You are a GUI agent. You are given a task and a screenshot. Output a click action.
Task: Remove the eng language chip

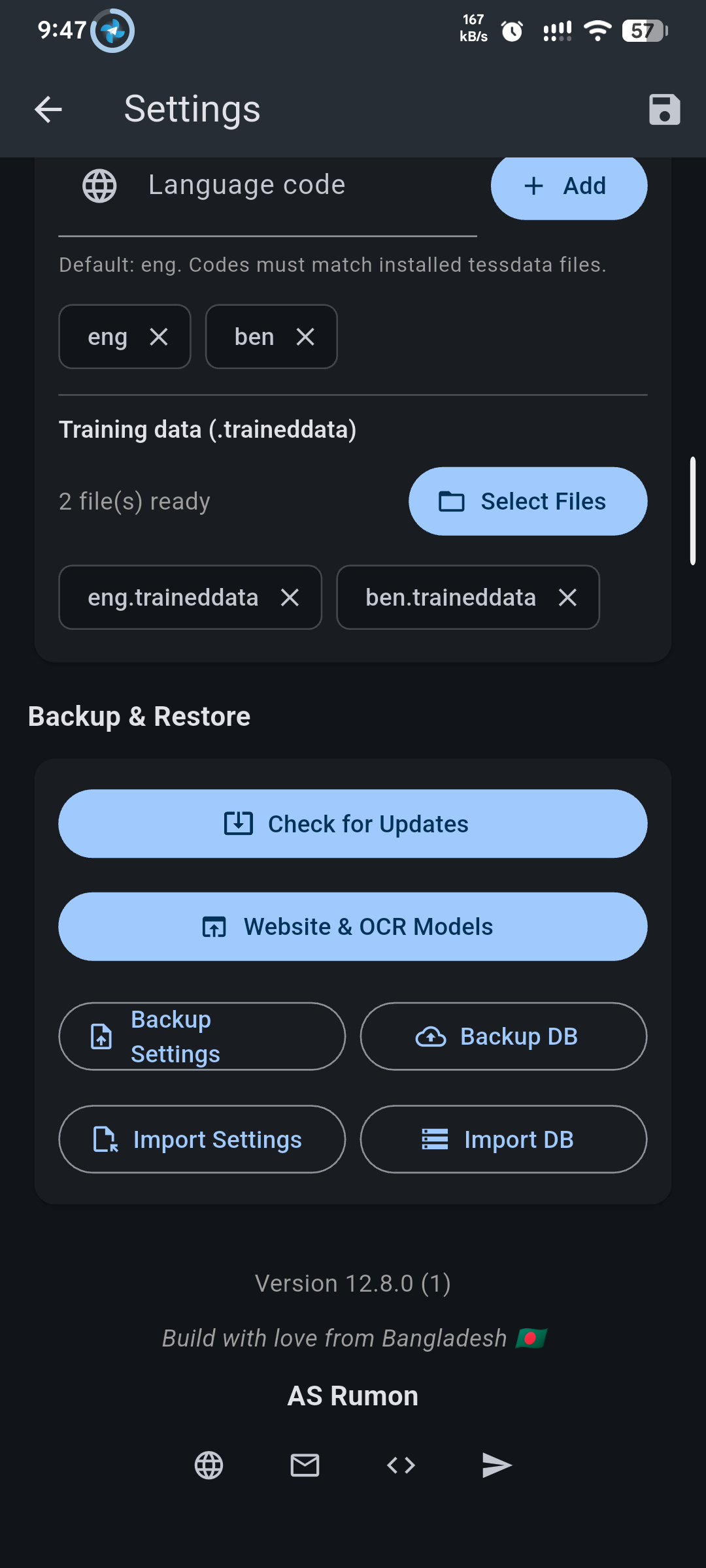pyautogui.click(x=159, y=337)
